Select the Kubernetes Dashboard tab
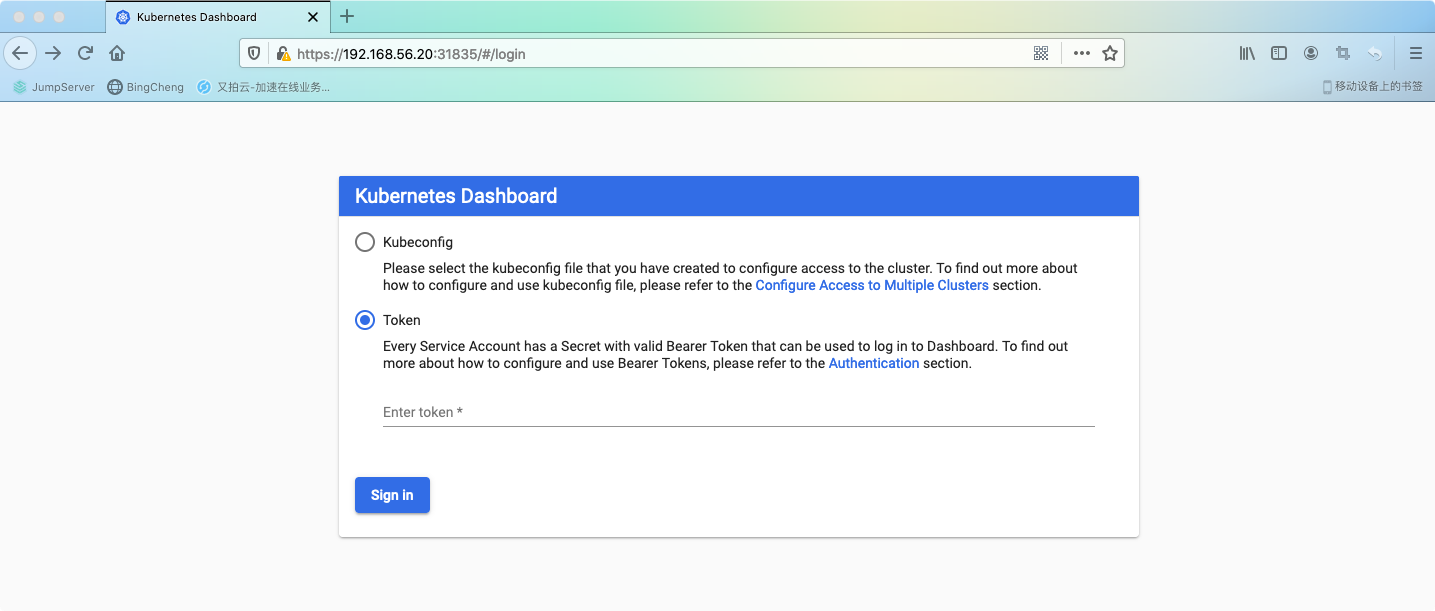The width and height of the screenshot is (1435, 611). [217, 17]
